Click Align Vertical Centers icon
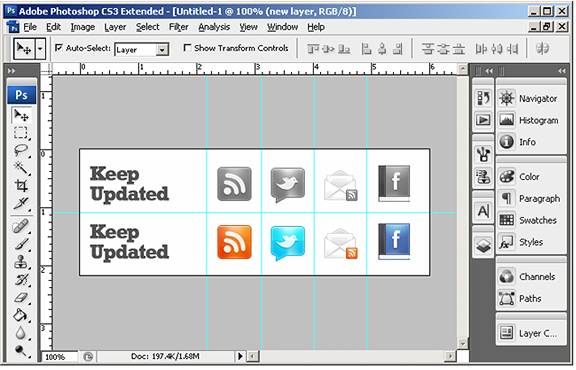Viewport: 576px width, 370px height. coord(328,49)
